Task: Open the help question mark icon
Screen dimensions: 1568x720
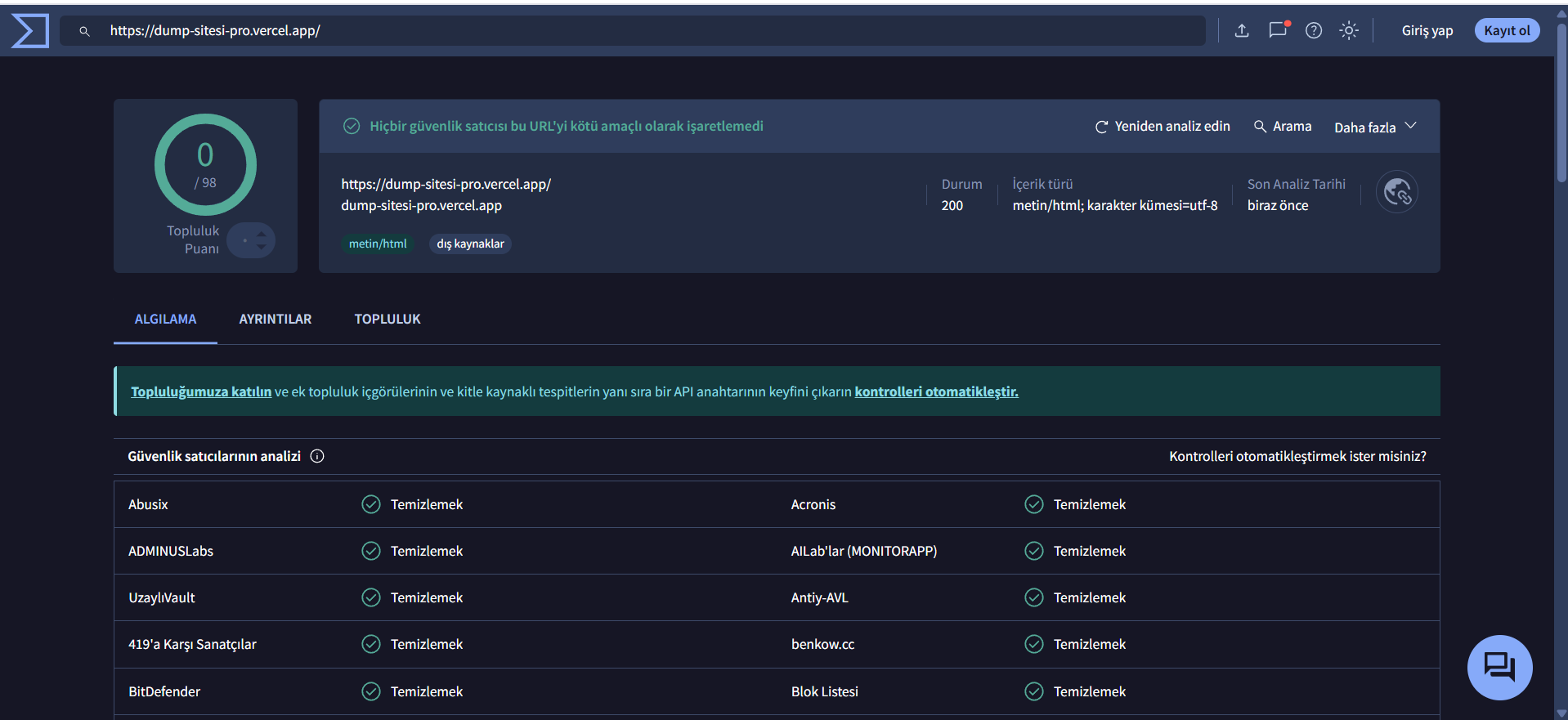Action: [x=1314, y=30]
